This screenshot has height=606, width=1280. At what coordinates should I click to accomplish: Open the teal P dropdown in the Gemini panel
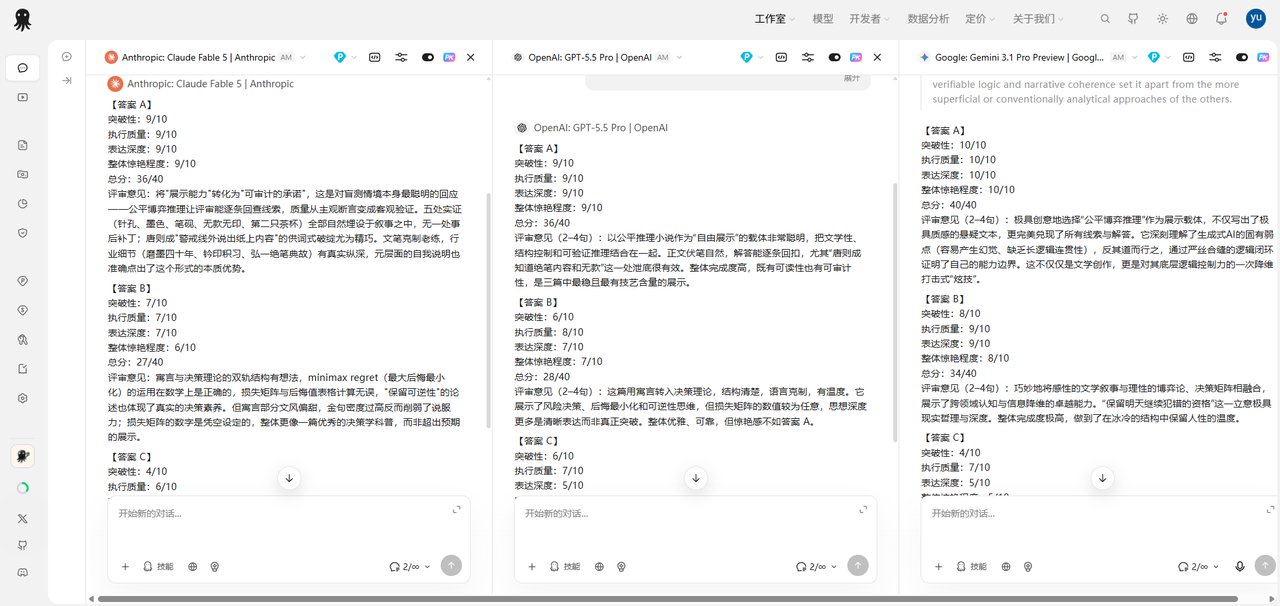click(x=1159, y=58)
